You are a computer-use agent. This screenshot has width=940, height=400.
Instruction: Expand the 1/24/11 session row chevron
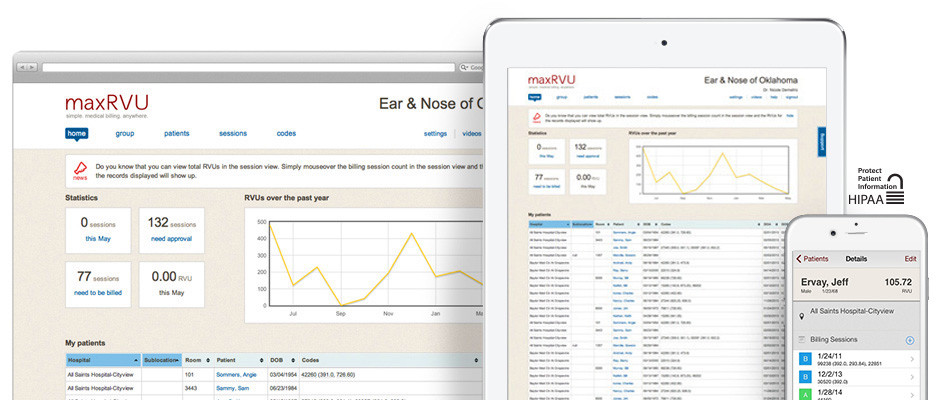(x=912, y=359)
